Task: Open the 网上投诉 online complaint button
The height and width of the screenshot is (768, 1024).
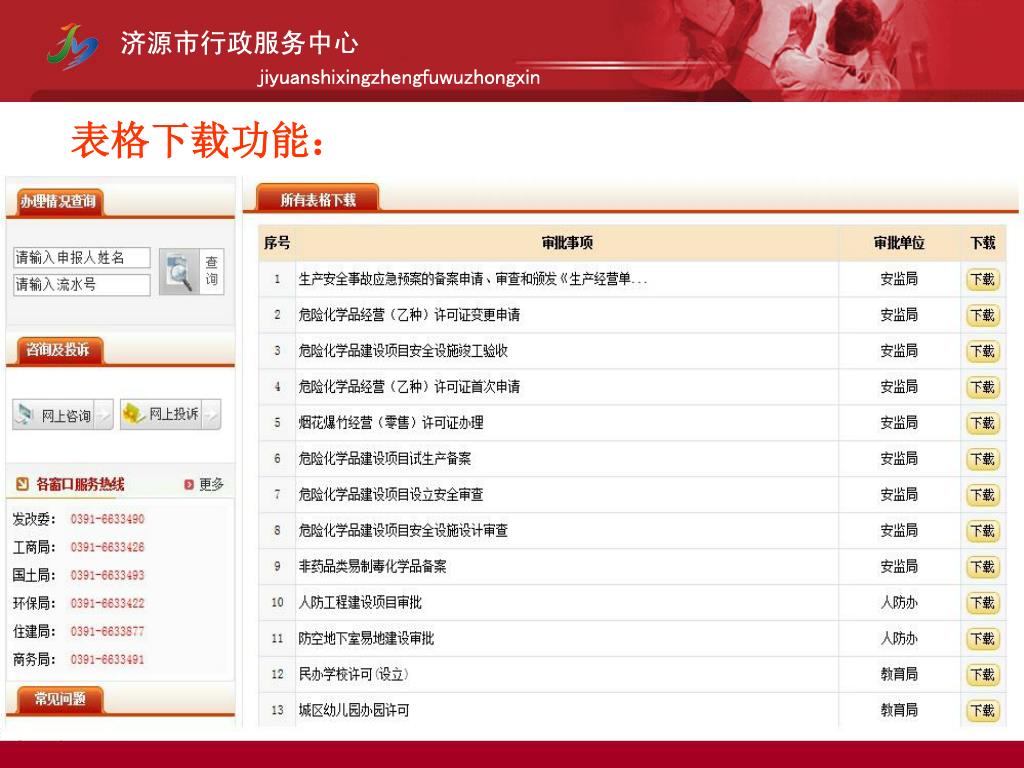Action: click(x=170, y=414)
